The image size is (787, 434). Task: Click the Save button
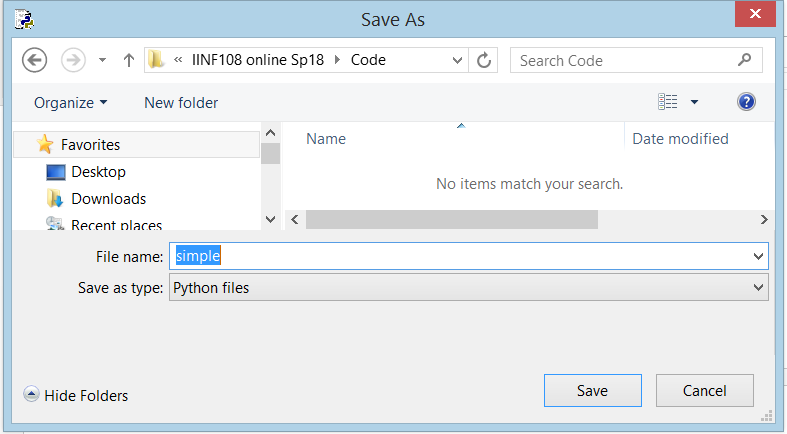[x=593, y=390]
